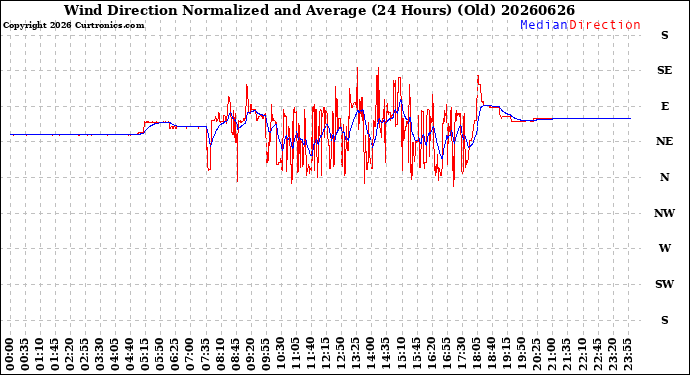Click the 09:55 time label

point(266,354)
